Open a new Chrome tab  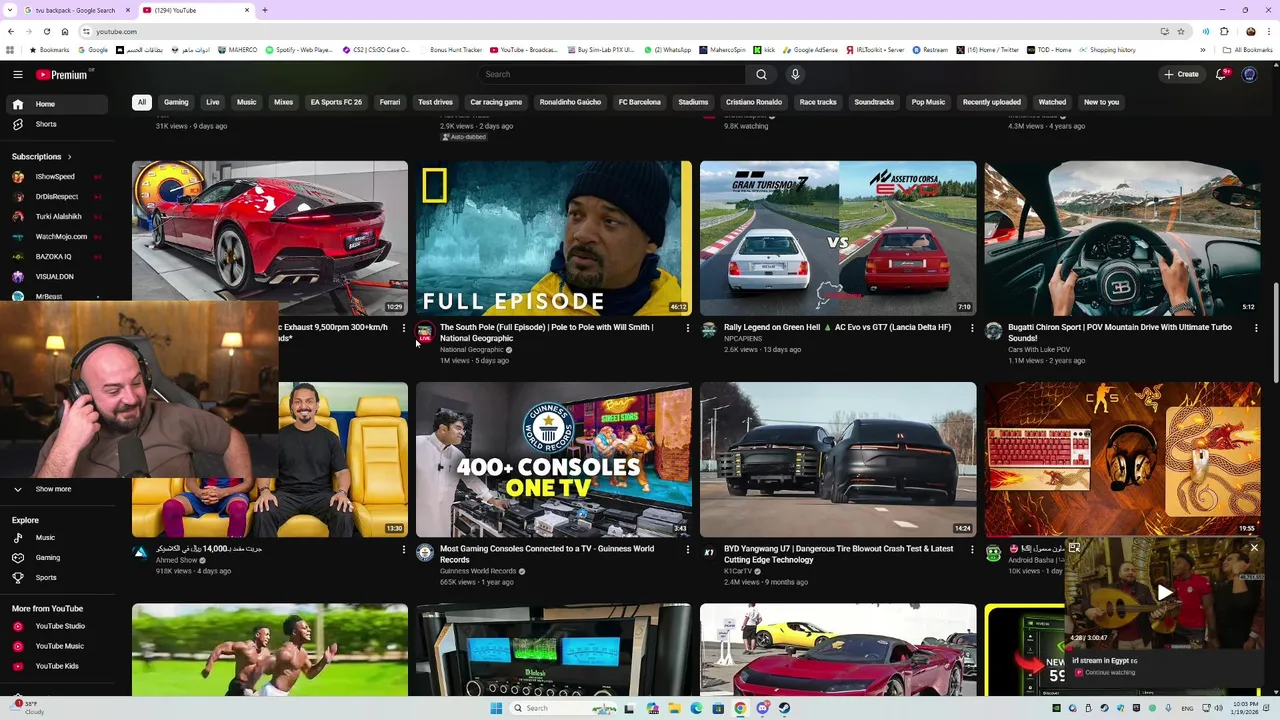[x=265, y=10]
